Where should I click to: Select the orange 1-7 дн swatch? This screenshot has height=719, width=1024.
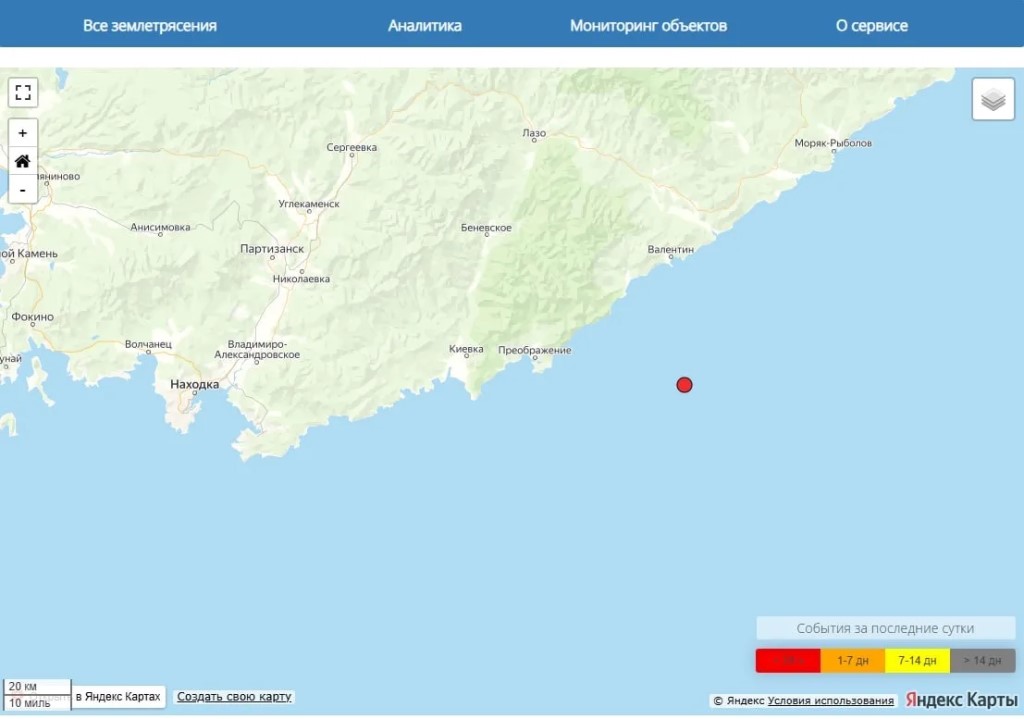click(853, 661)
